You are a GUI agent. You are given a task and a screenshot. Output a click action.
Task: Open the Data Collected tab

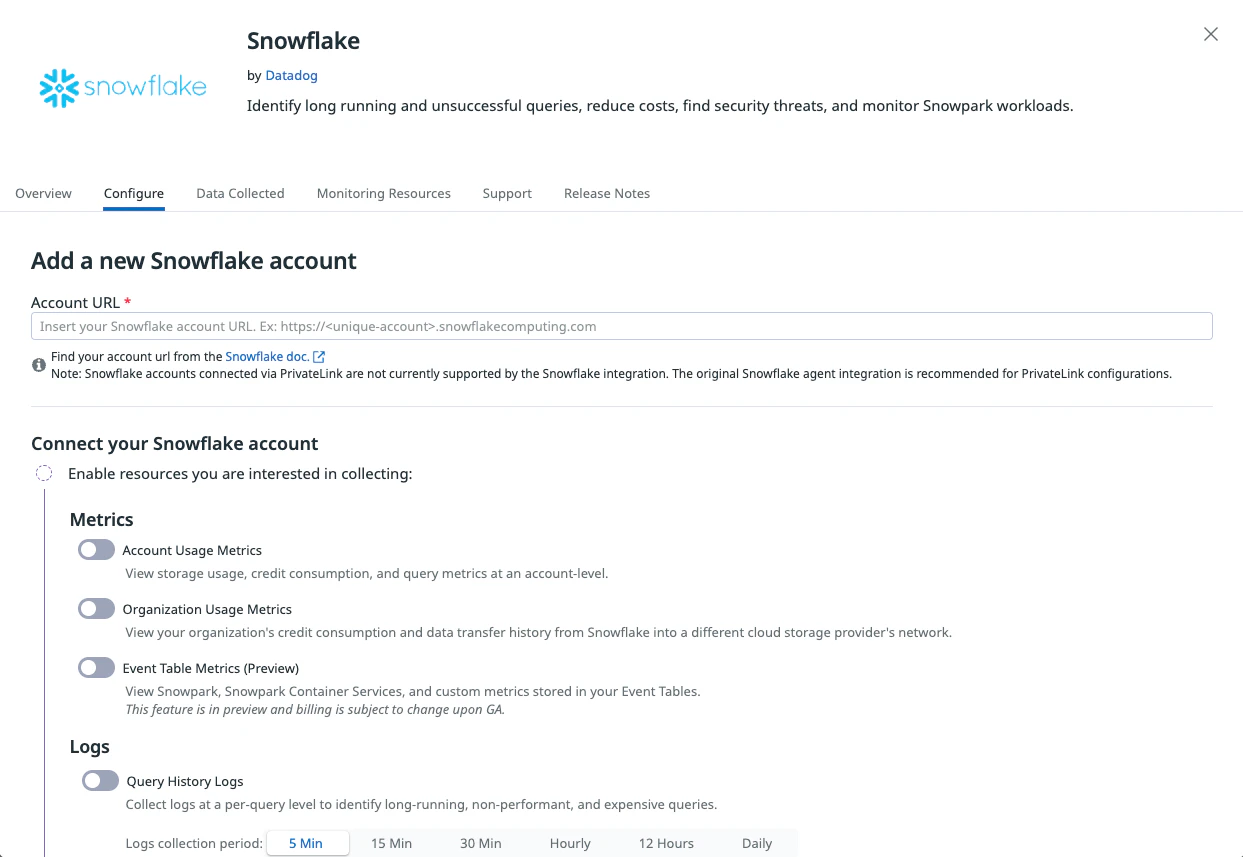(240, 193)
